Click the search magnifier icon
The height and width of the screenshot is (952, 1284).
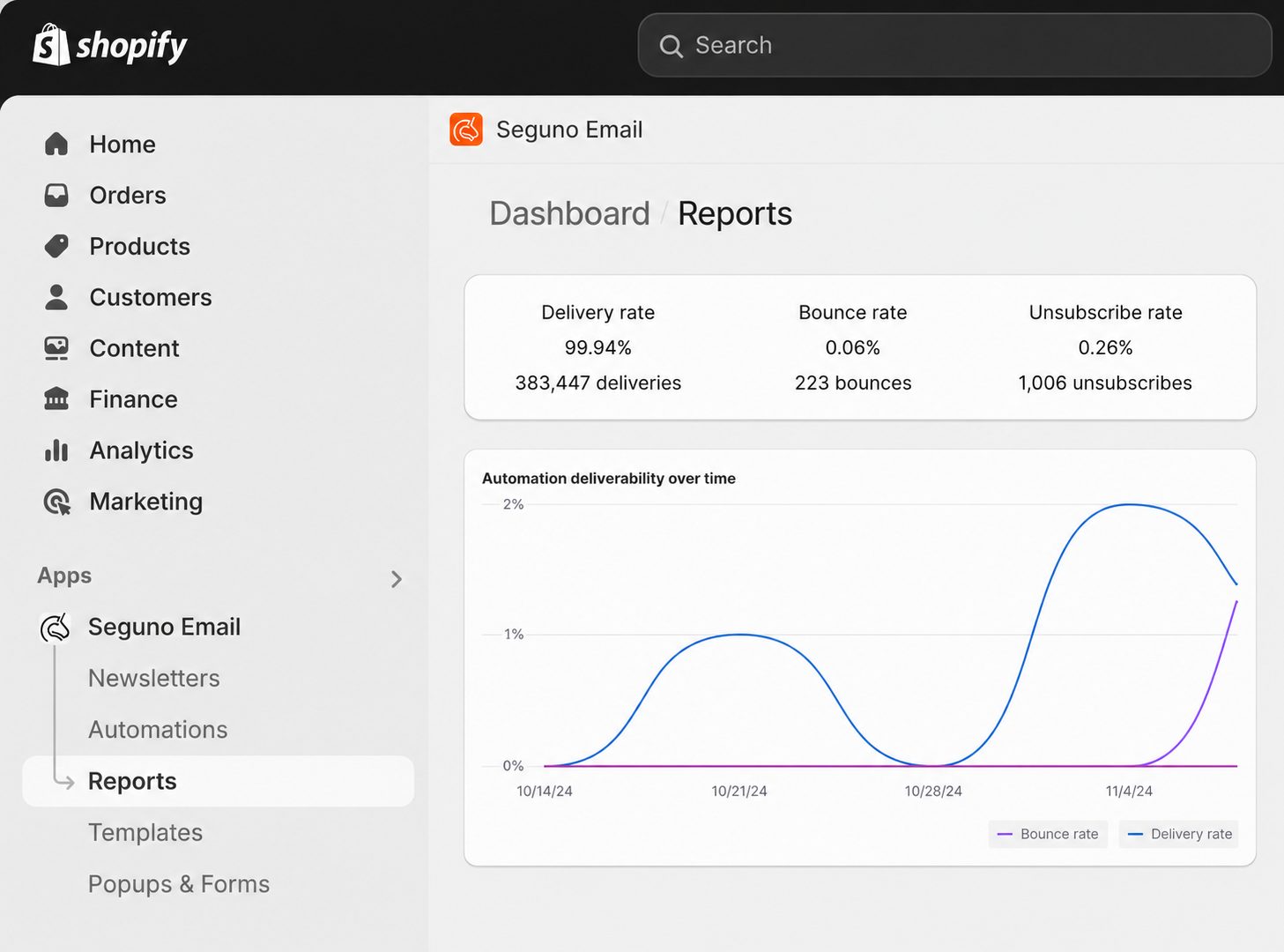coord(672,46)
